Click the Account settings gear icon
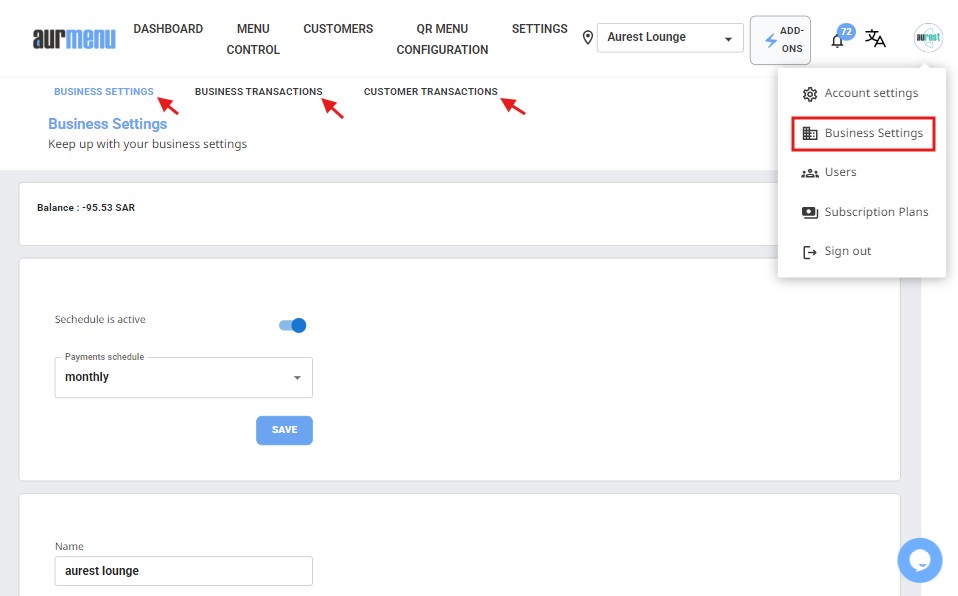958x596 pixels. click(810, 94)
